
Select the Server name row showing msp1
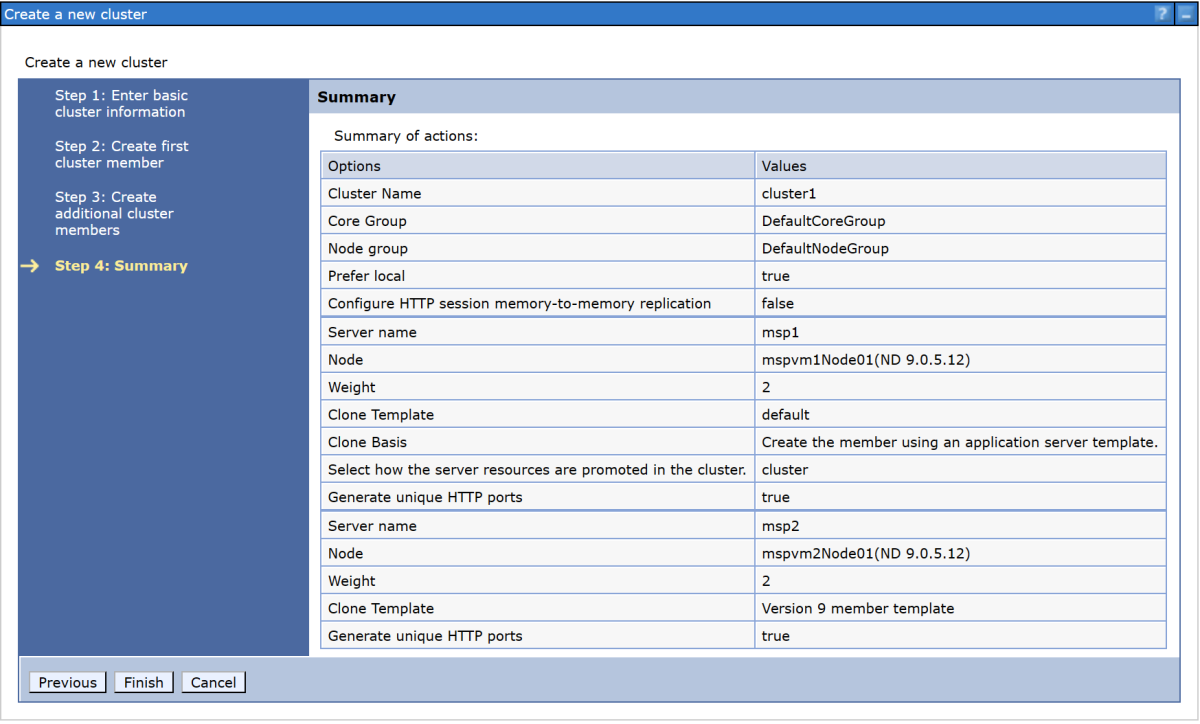[x=600, y=331]
